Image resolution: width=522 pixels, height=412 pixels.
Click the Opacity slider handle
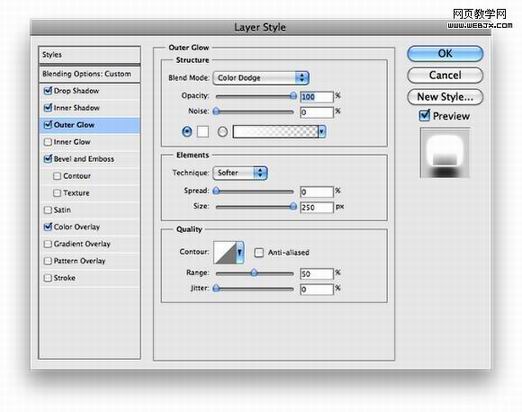click(293, 96)
